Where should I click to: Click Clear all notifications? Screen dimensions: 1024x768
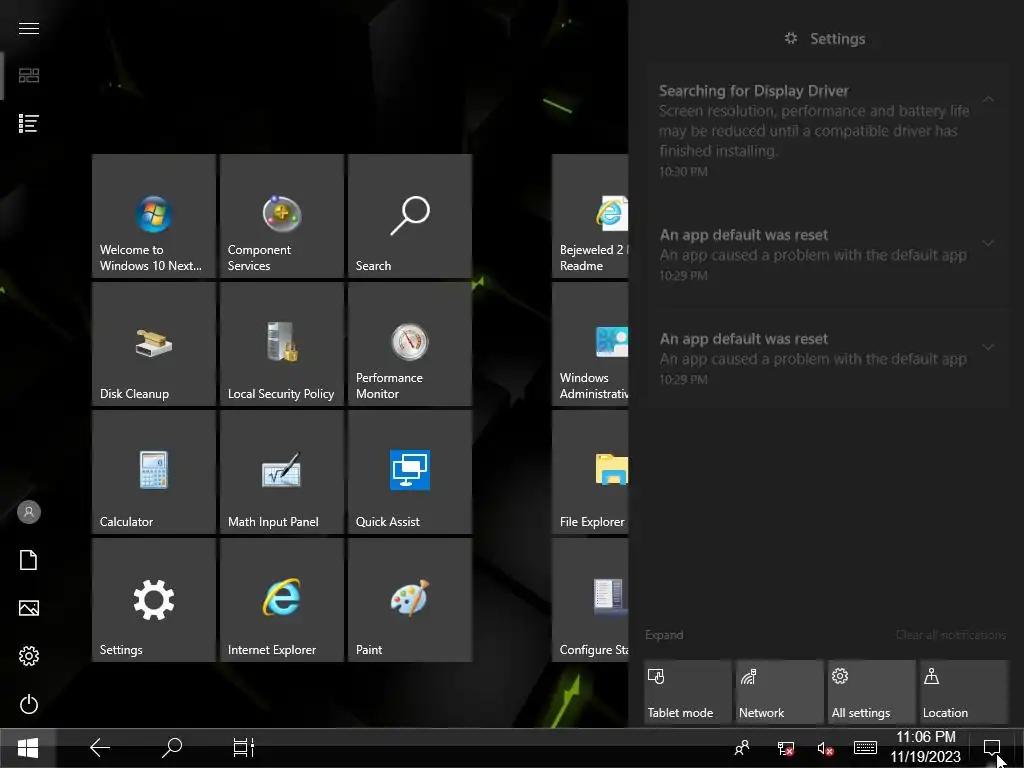tap(951, 635)
